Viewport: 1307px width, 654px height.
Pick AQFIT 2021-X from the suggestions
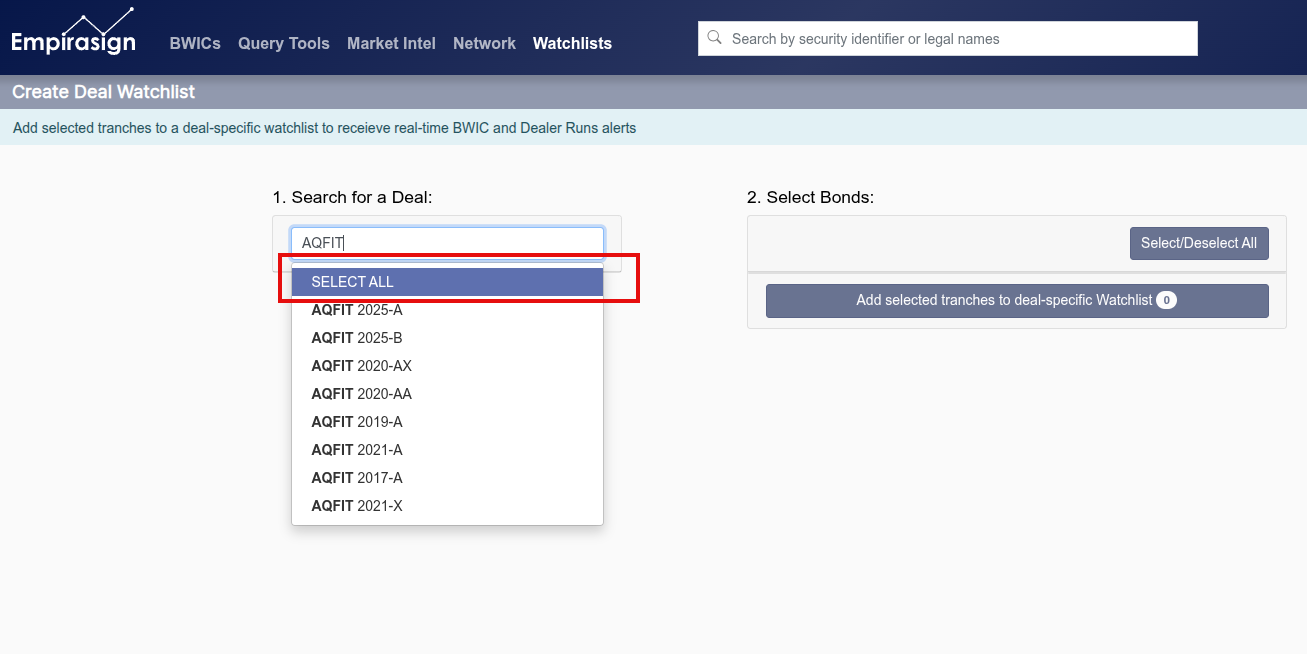point(447,506)
